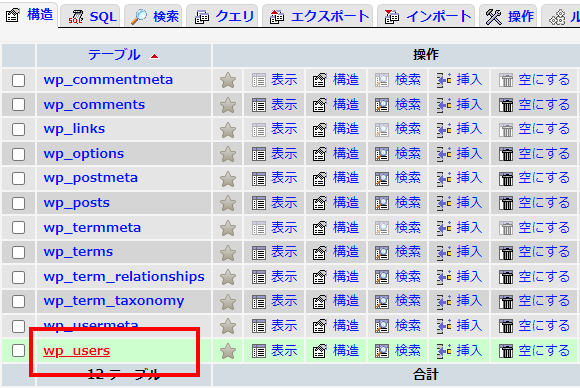Toggle sort arrow on テーブル column header

pos(154,56)
